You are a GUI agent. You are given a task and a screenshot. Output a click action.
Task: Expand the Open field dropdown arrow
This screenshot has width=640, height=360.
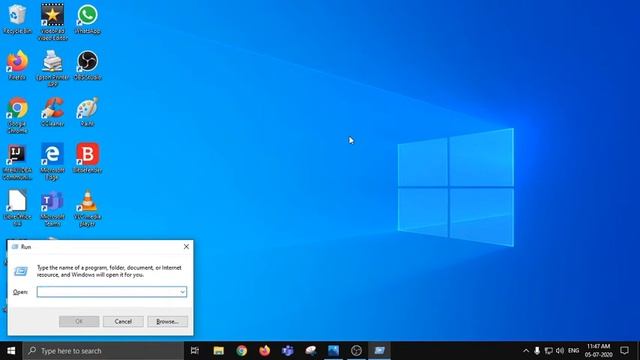click(182, 292)
